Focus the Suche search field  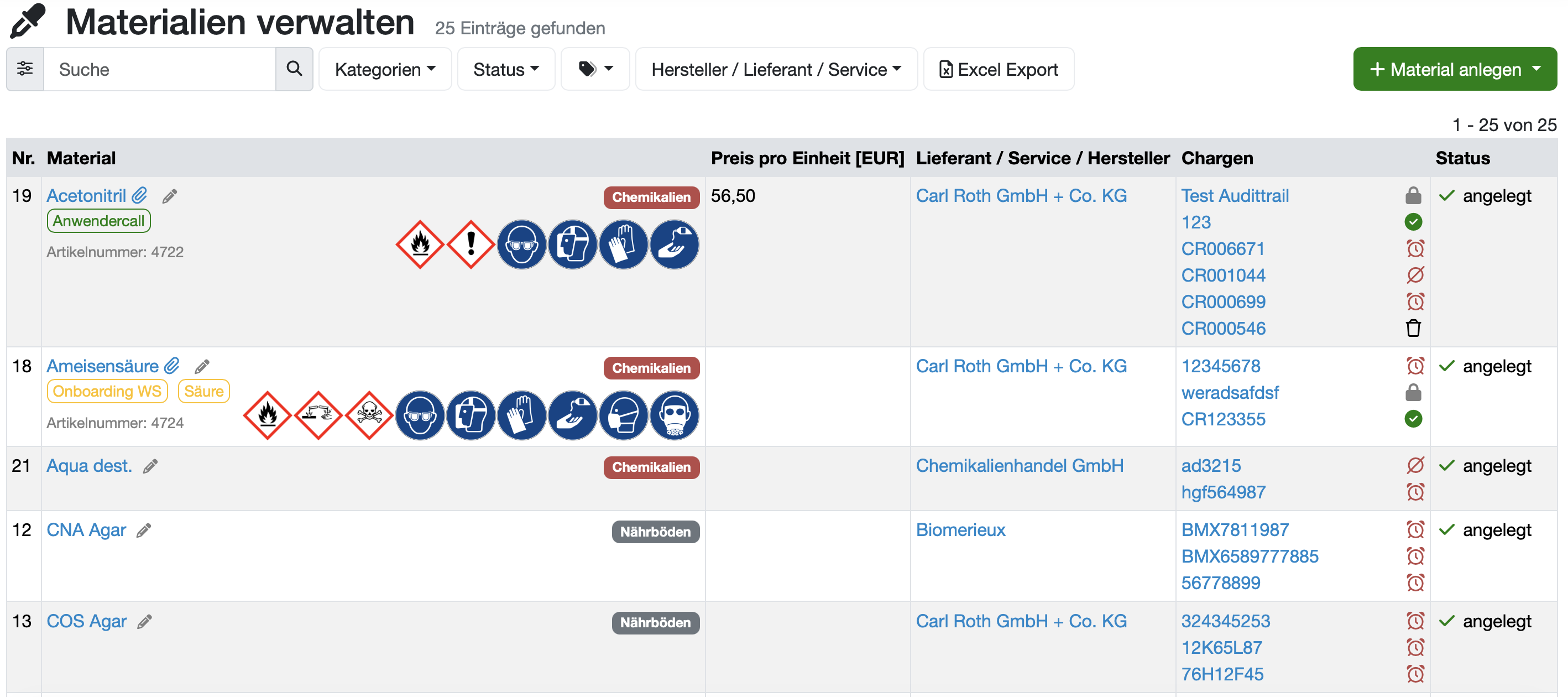(x=159, y=69)
